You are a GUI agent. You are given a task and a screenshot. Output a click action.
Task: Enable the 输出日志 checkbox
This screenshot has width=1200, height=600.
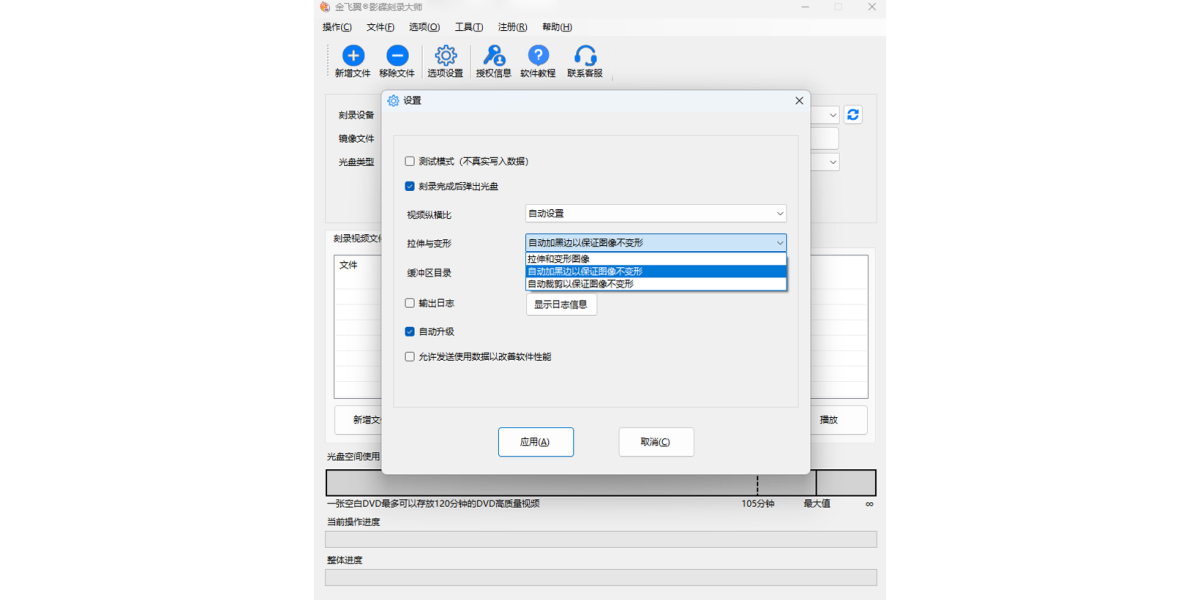click(x=410, y=303)
